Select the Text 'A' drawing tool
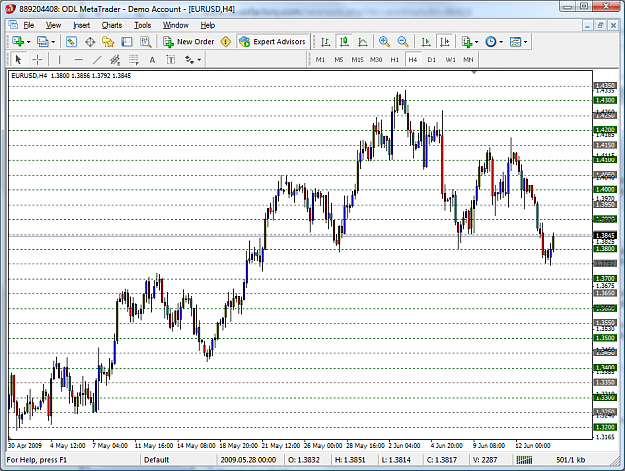Image resolution: width=625 pixels, height=471 pixels. pyautogui.click(x=152, y=60)
